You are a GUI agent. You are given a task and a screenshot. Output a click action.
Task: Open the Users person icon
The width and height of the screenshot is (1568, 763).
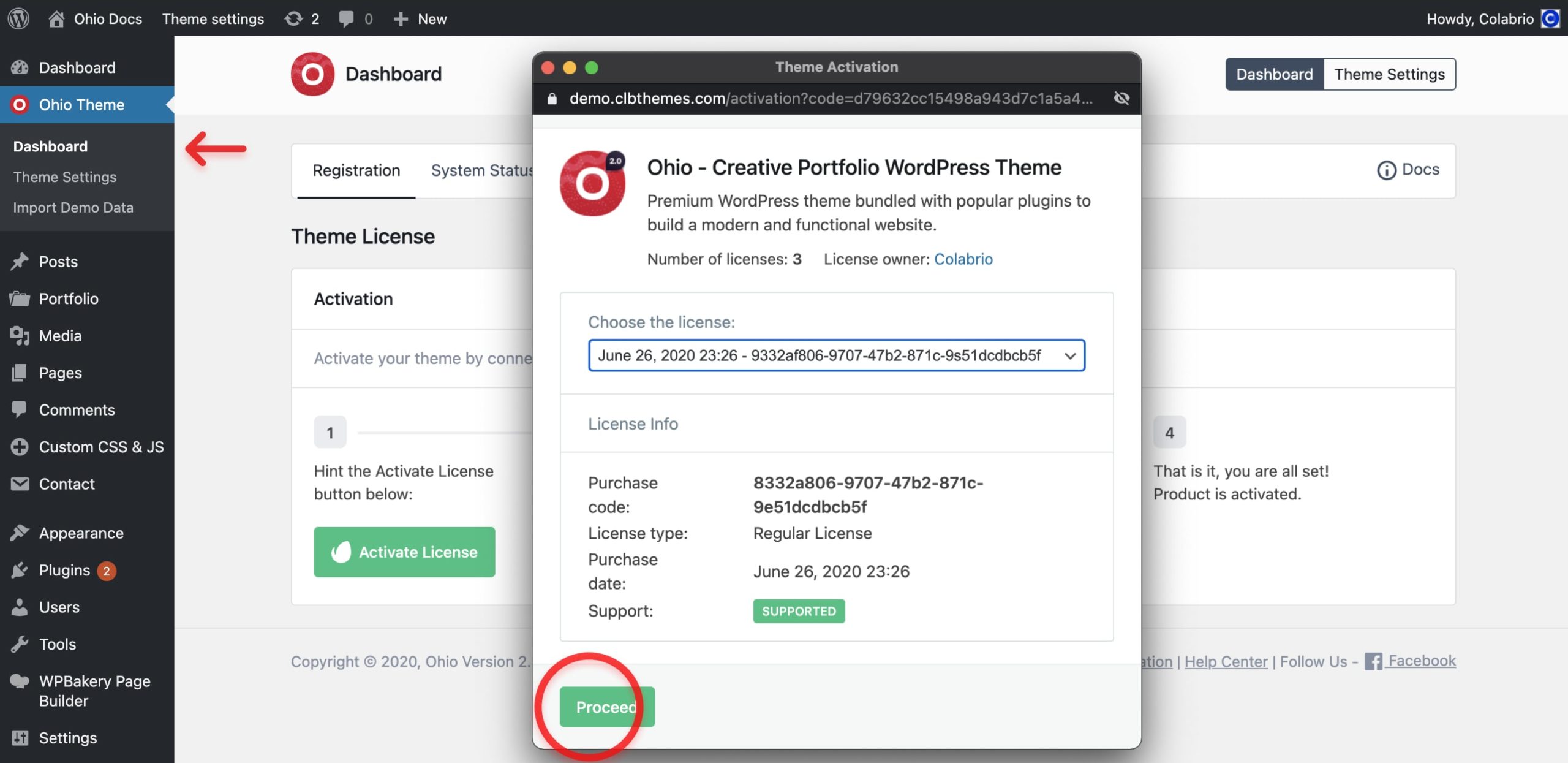20,607
